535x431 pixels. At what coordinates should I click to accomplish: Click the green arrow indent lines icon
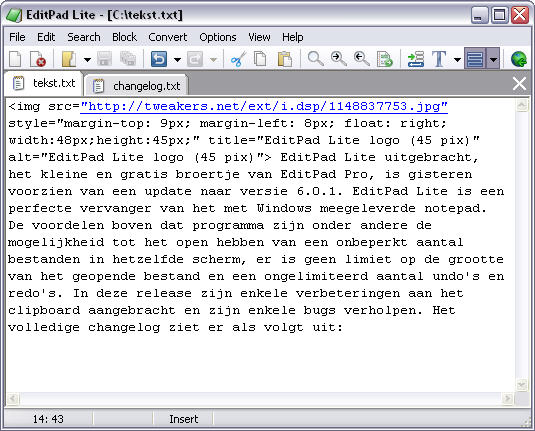(416, 59)
